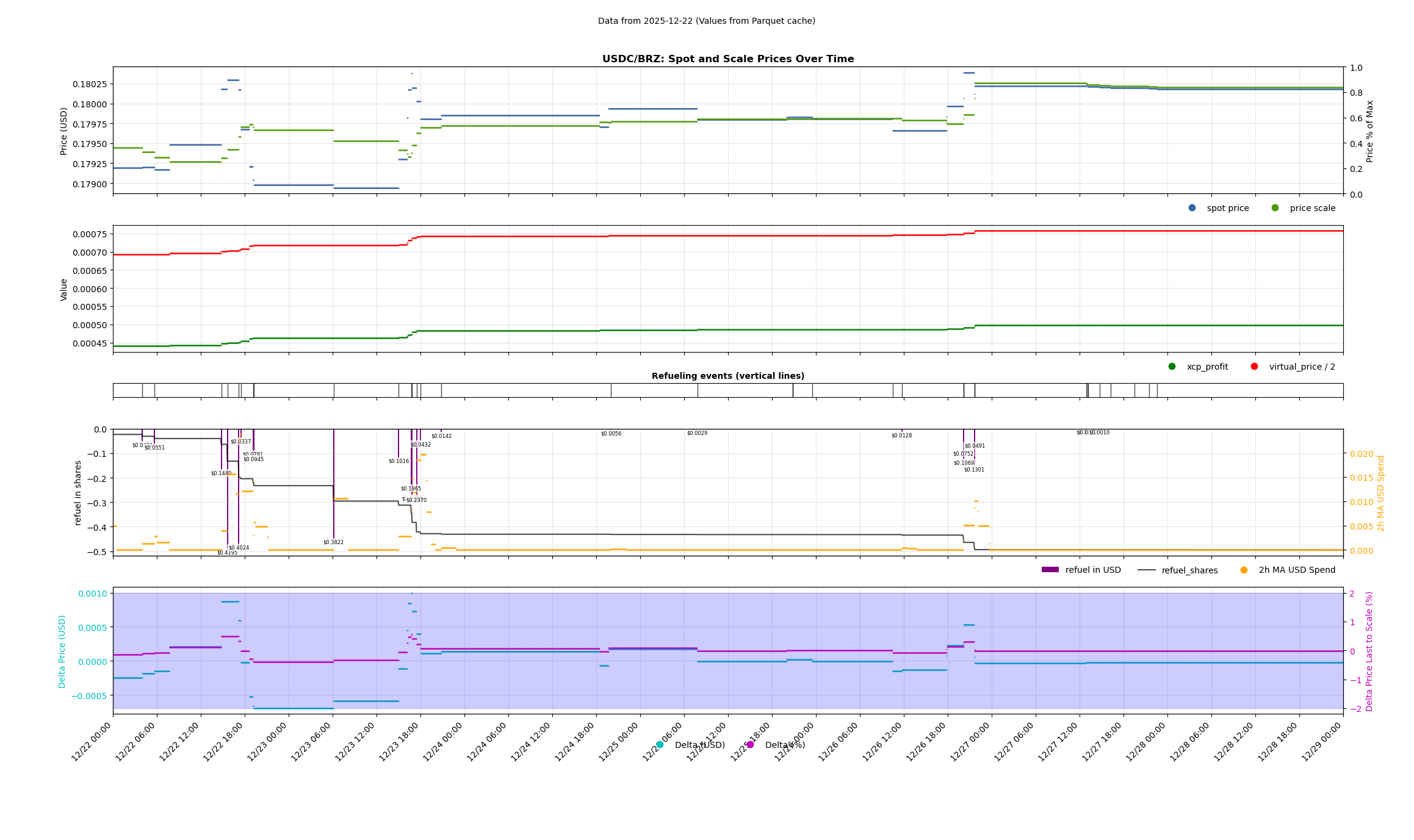This screenshot has height=840, width=1414.
Task: Click the green xcp_profit legend dot
Action: (x=1172, y=367)
